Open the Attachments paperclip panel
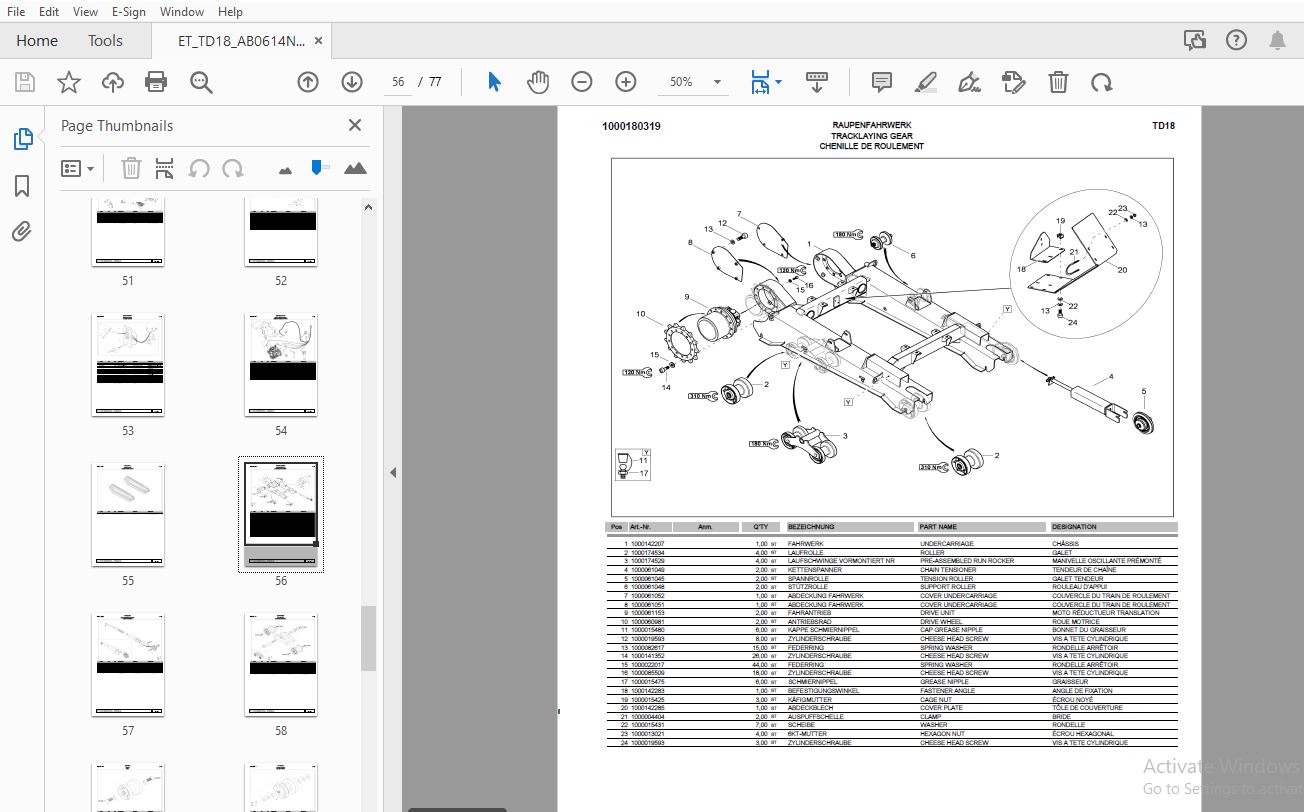The height and width of the screenshot is (812, 1304). click(22, 232)
